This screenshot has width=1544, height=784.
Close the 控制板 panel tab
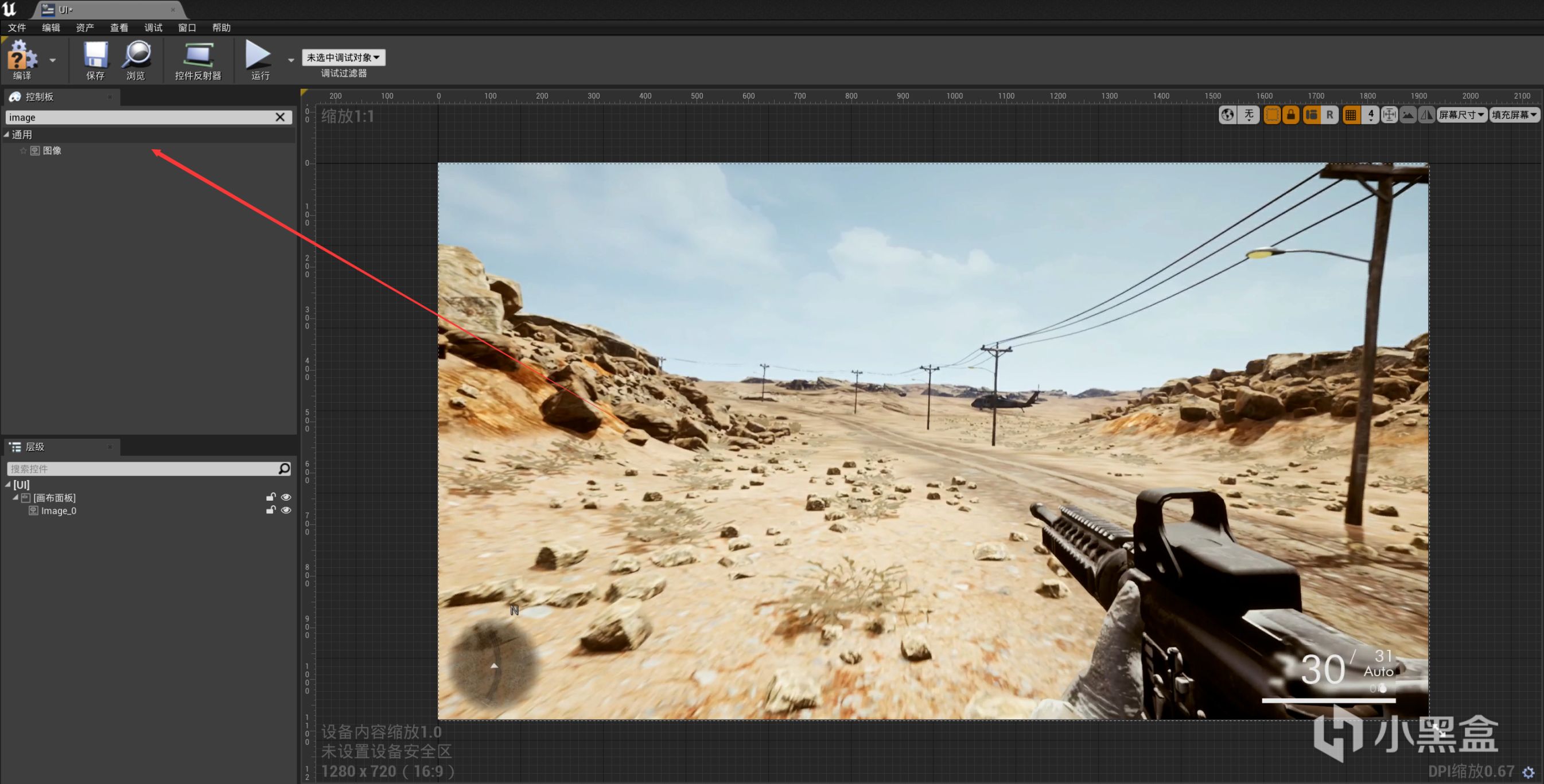click(x=110, y=96)
